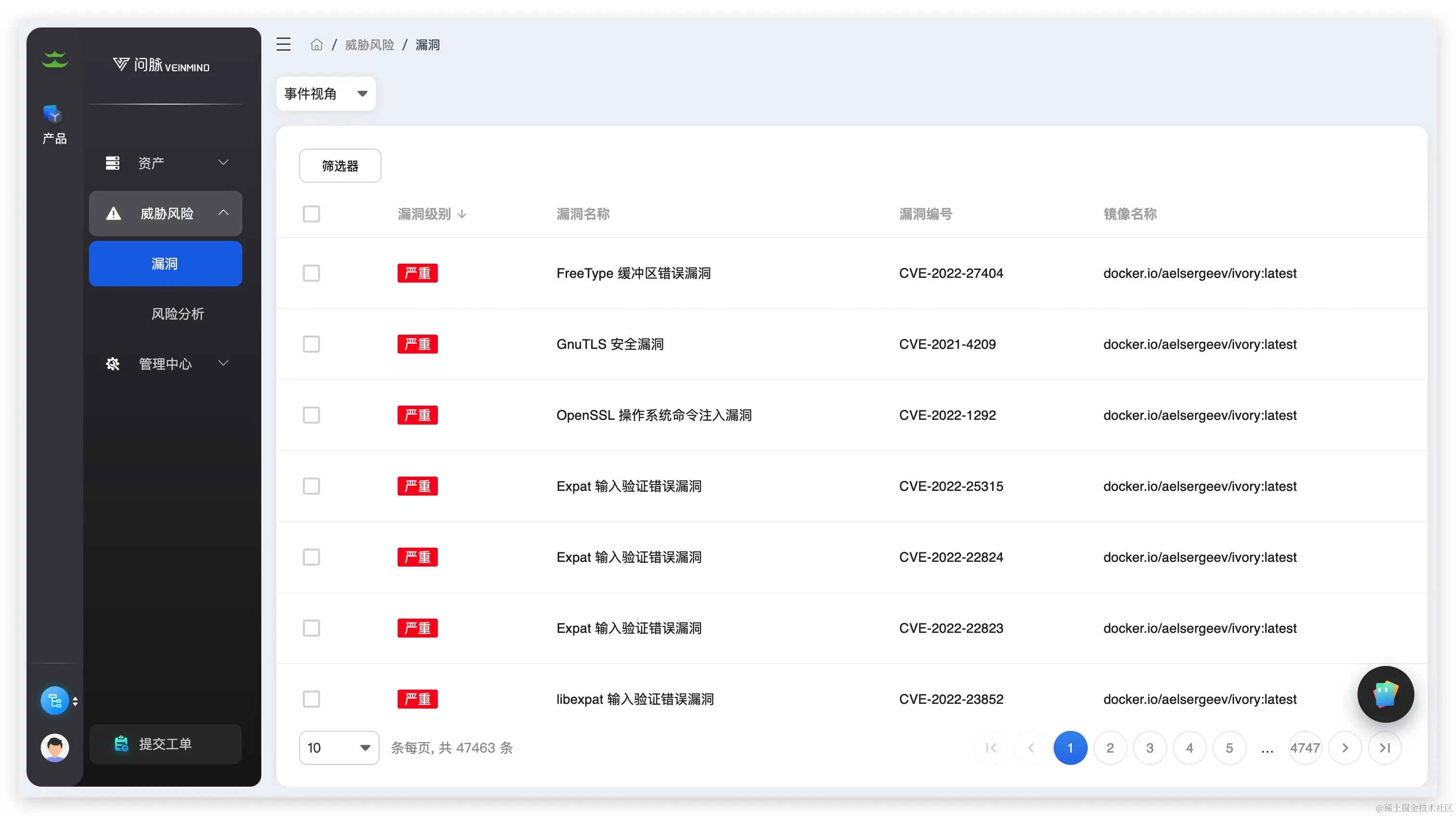The height and width of the screenshot is (816, 1456).
Task: Click the 管理中心 gear icon
Action: point(113,364)
